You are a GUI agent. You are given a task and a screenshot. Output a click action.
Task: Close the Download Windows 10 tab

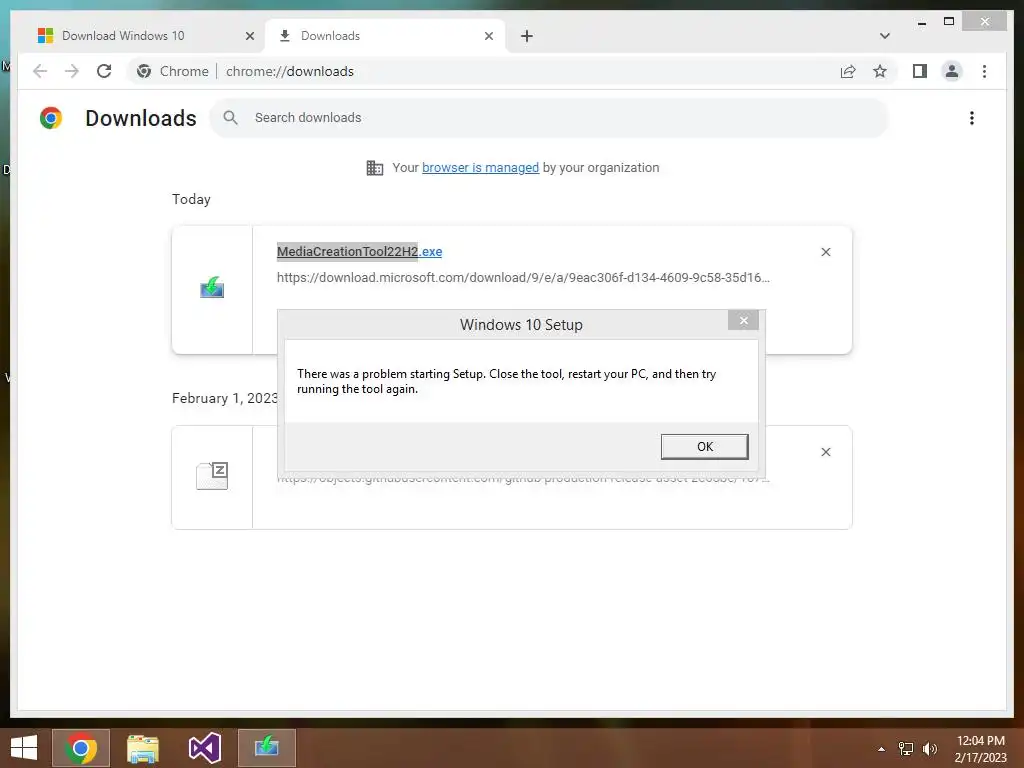click(x=249, y=36)
